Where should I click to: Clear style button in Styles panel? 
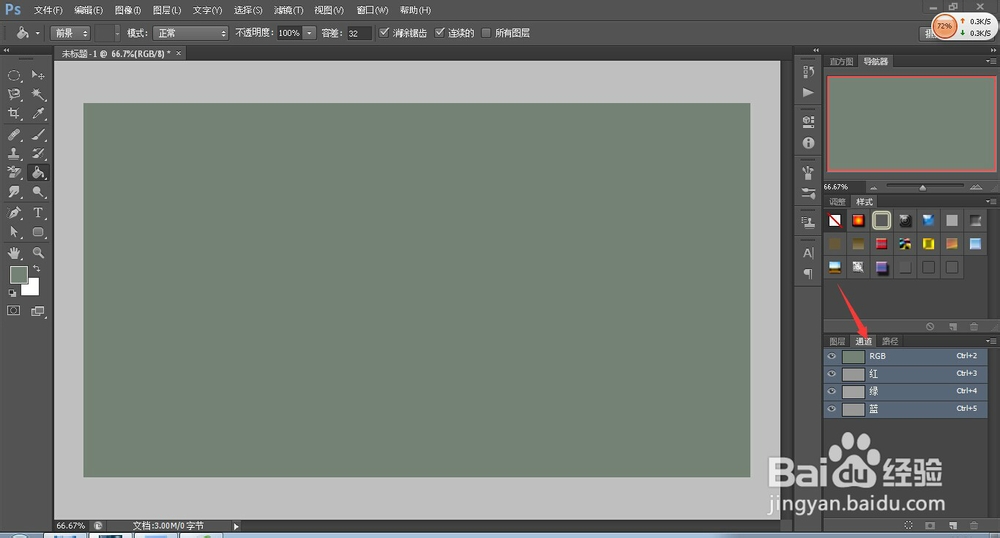coord(930,326)
